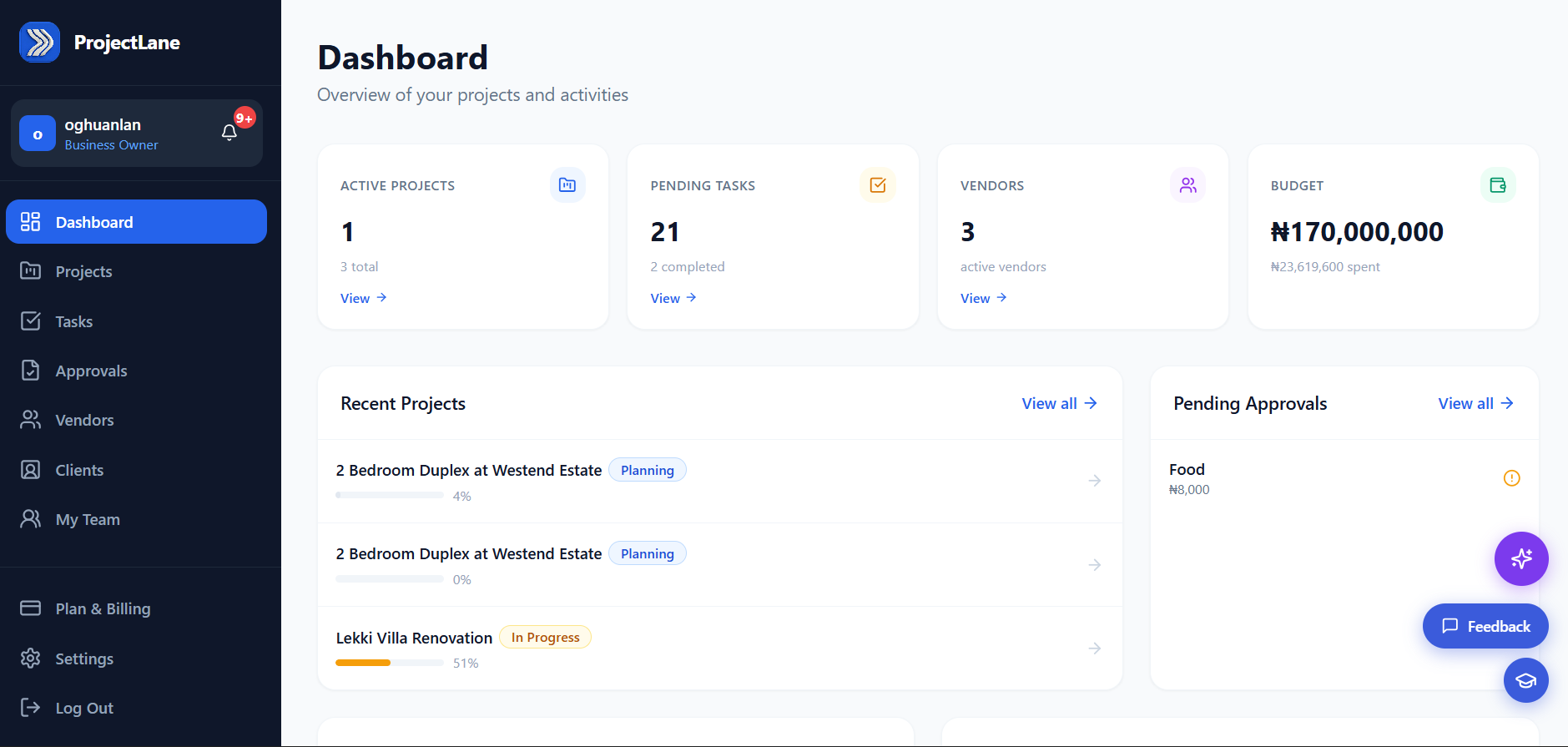Click the Vendors people icon
The width and height of the screenshot is (1568, 747).
pos(1187,185)
